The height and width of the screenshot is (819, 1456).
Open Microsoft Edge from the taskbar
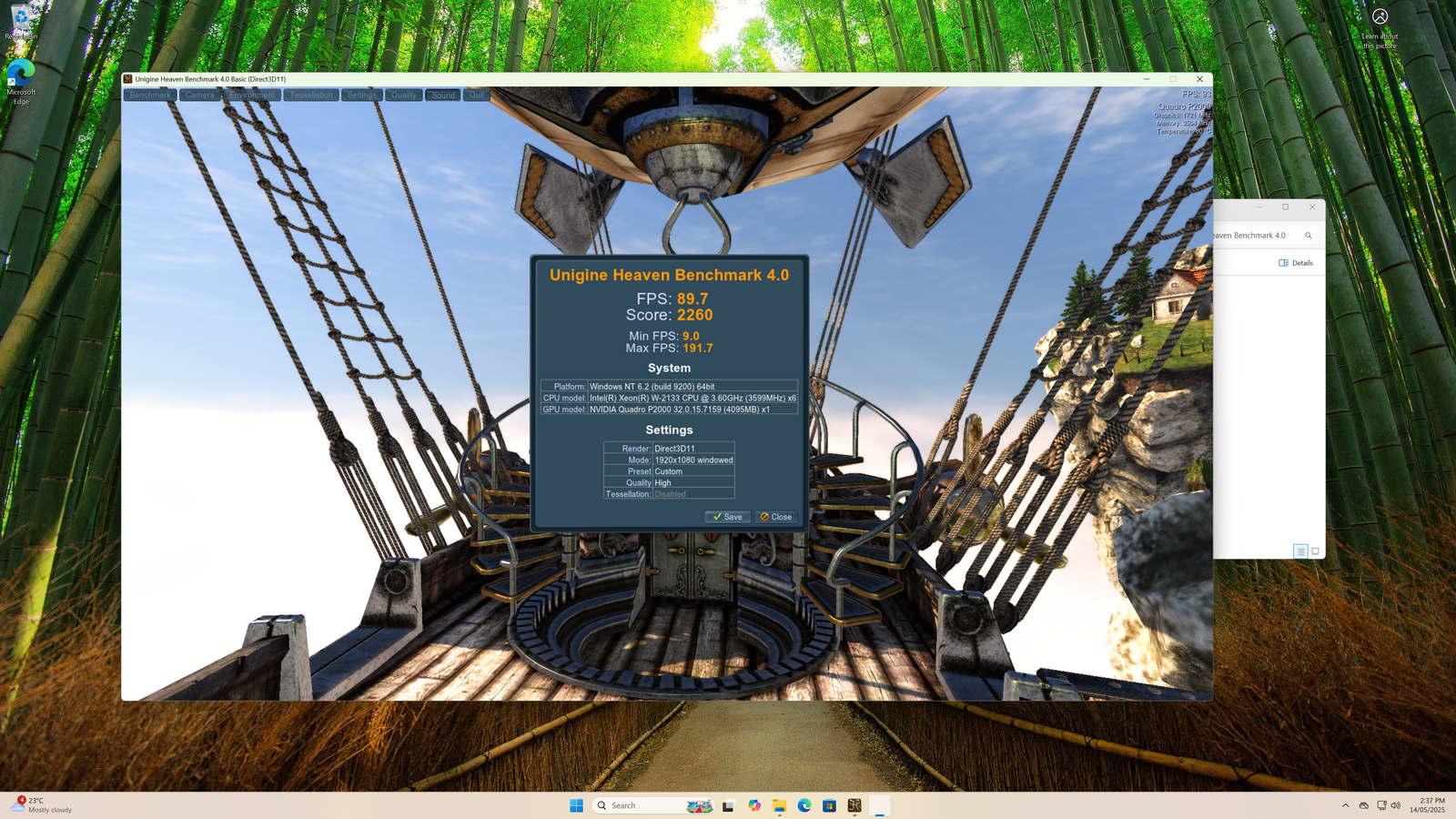(x=804, y=805)
